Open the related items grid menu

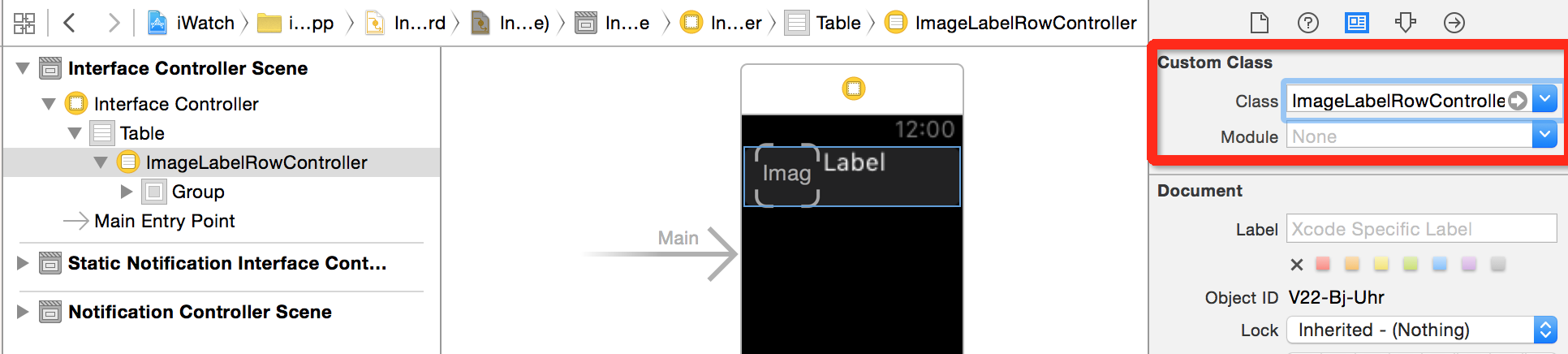click(x=24, y=23)
